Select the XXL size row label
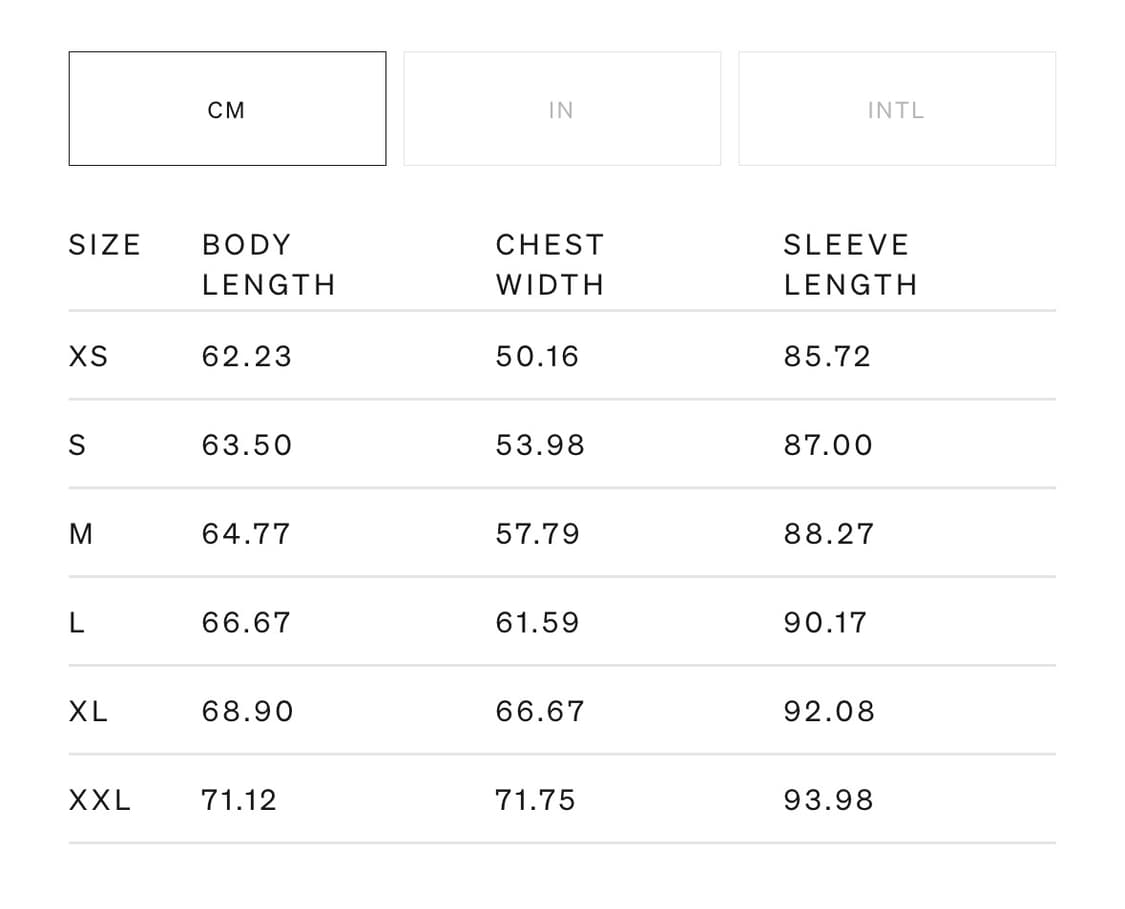 (x=100, y=800)
